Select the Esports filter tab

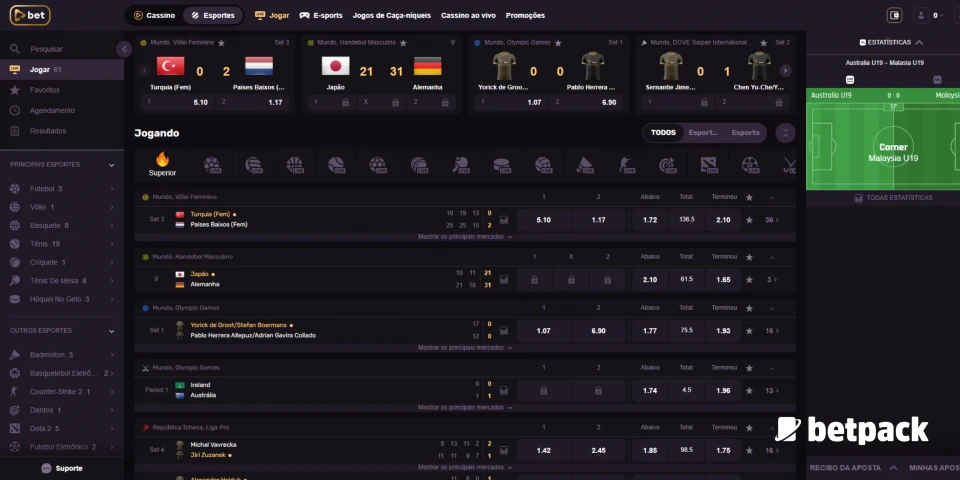pyautogui.click(x=745, y=133)
